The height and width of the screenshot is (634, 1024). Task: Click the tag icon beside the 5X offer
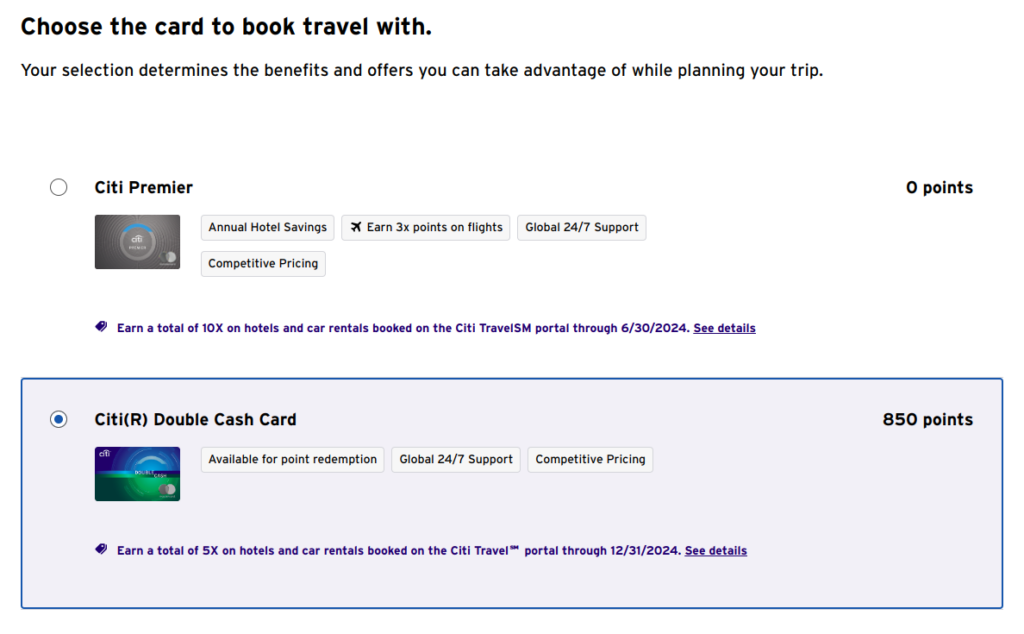coord(101,549)
